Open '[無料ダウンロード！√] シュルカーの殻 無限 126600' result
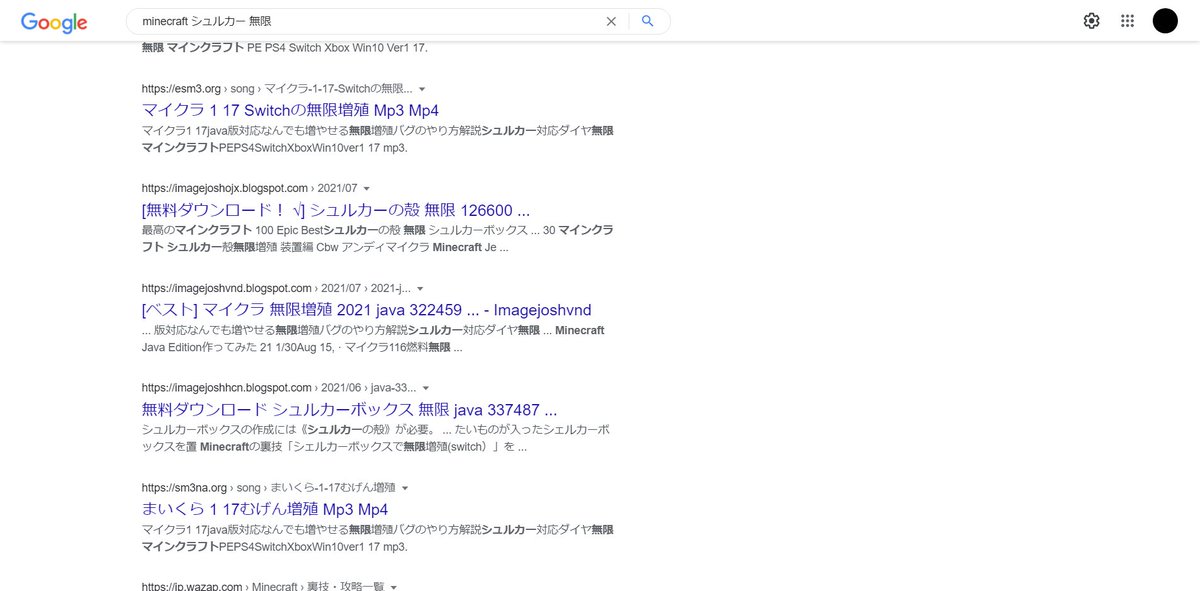The height and width of the screenshot is (591, 1200). point(336,210)
